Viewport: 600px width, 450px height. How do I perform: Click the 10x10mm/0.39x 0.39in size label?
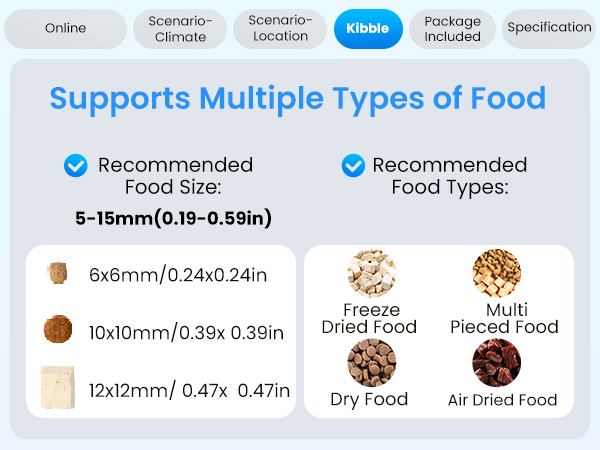point(186,332)
